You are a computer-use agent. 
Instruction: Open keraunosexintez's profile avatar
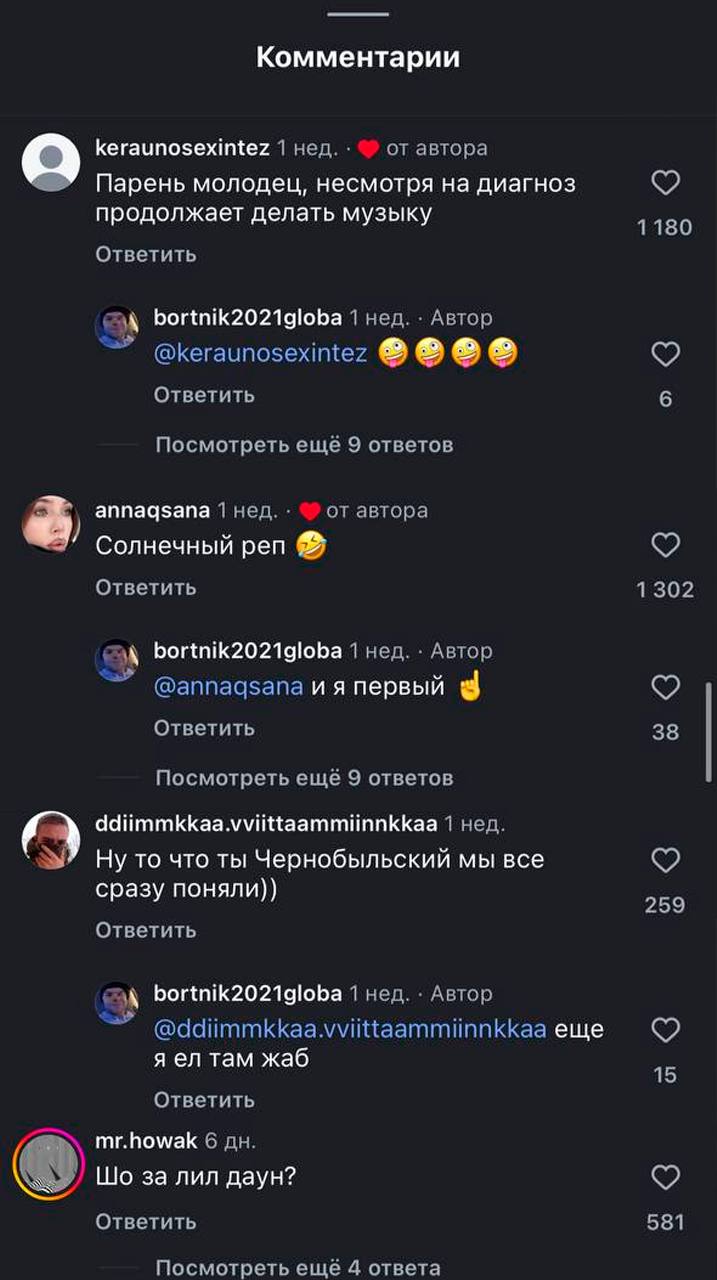tap(51, 162)
